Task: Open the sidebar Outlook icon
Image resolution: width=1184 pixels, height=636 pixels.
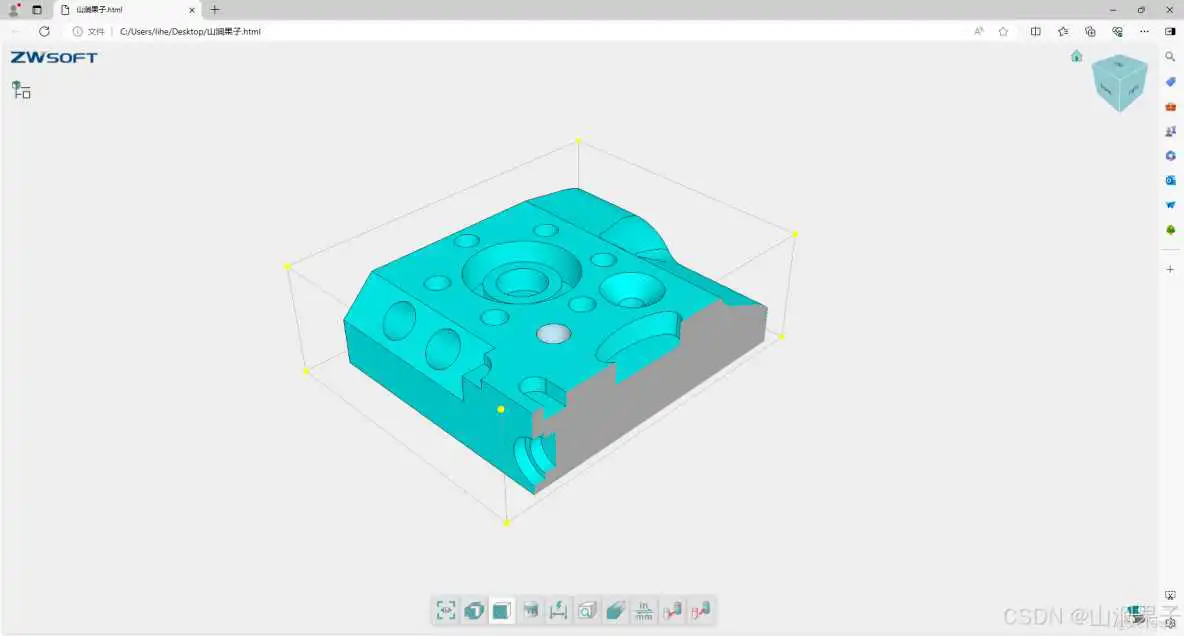Action: tap(1170, 181)
